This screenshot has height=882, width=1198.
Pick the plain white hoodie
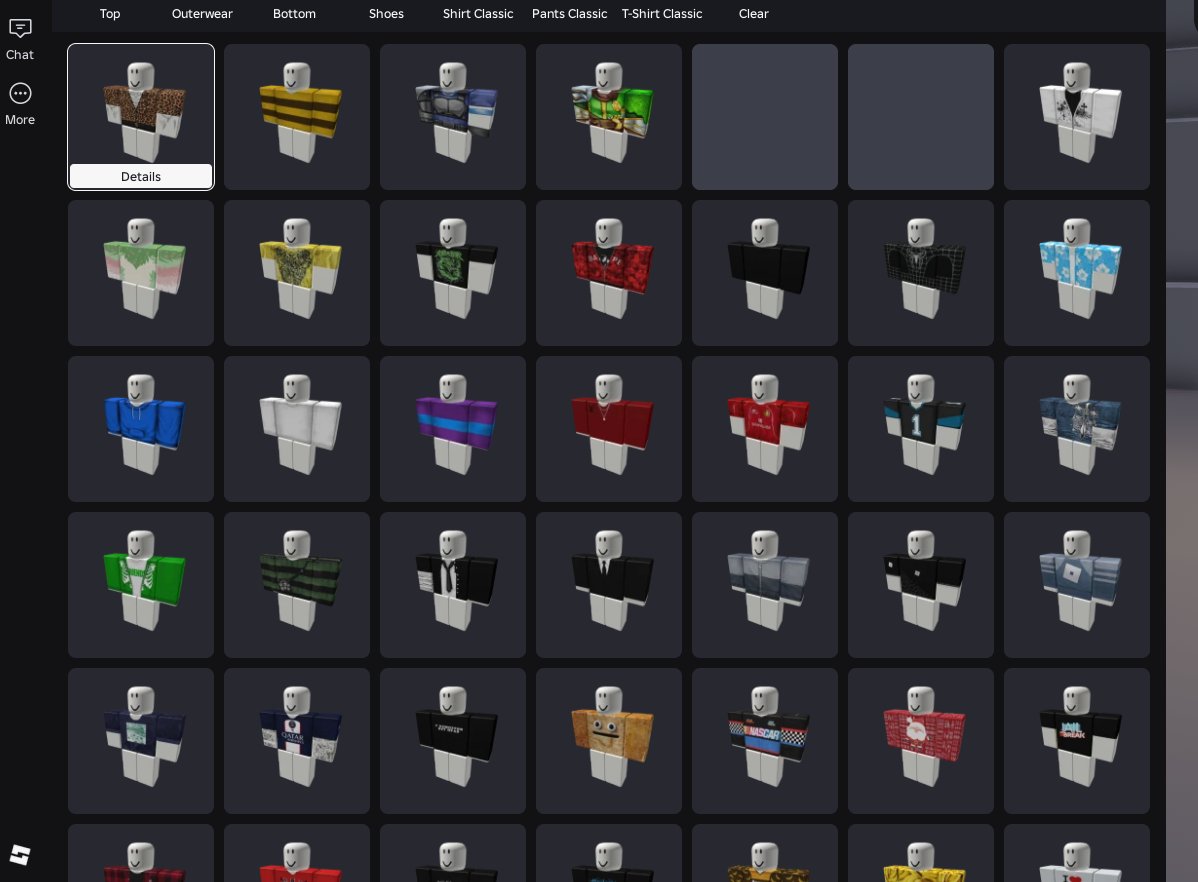(296, 429)
